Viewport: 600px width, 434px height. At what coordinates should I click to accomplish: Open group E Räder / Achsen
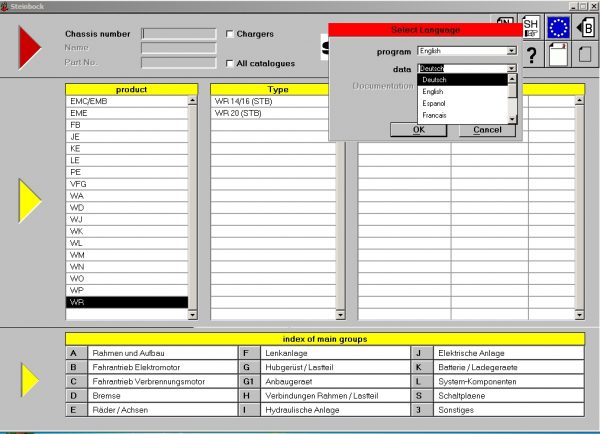tap(152, 410)
